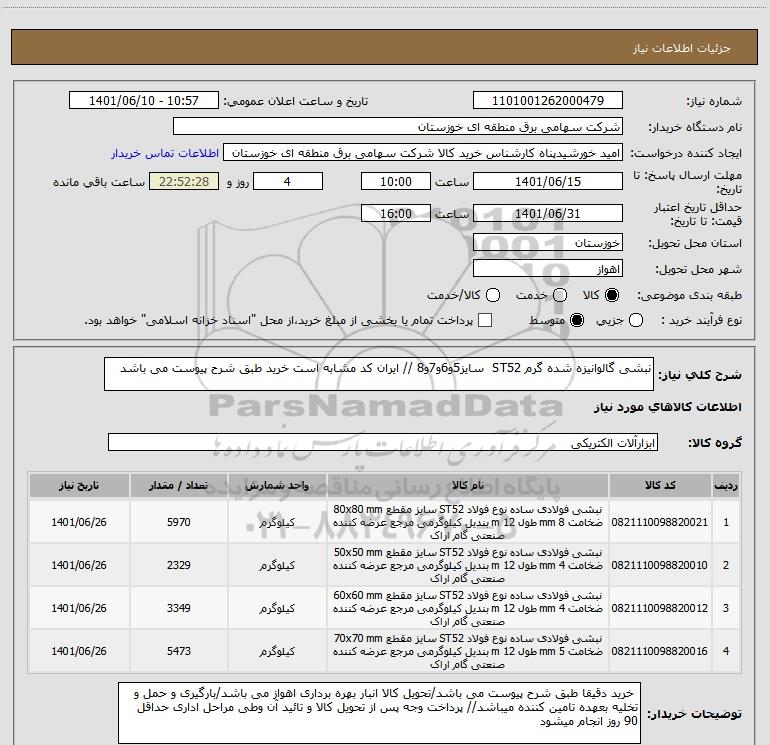Click the کد کالا column header
This screenshot has width=770, height=745.
(x=660, y=486)
